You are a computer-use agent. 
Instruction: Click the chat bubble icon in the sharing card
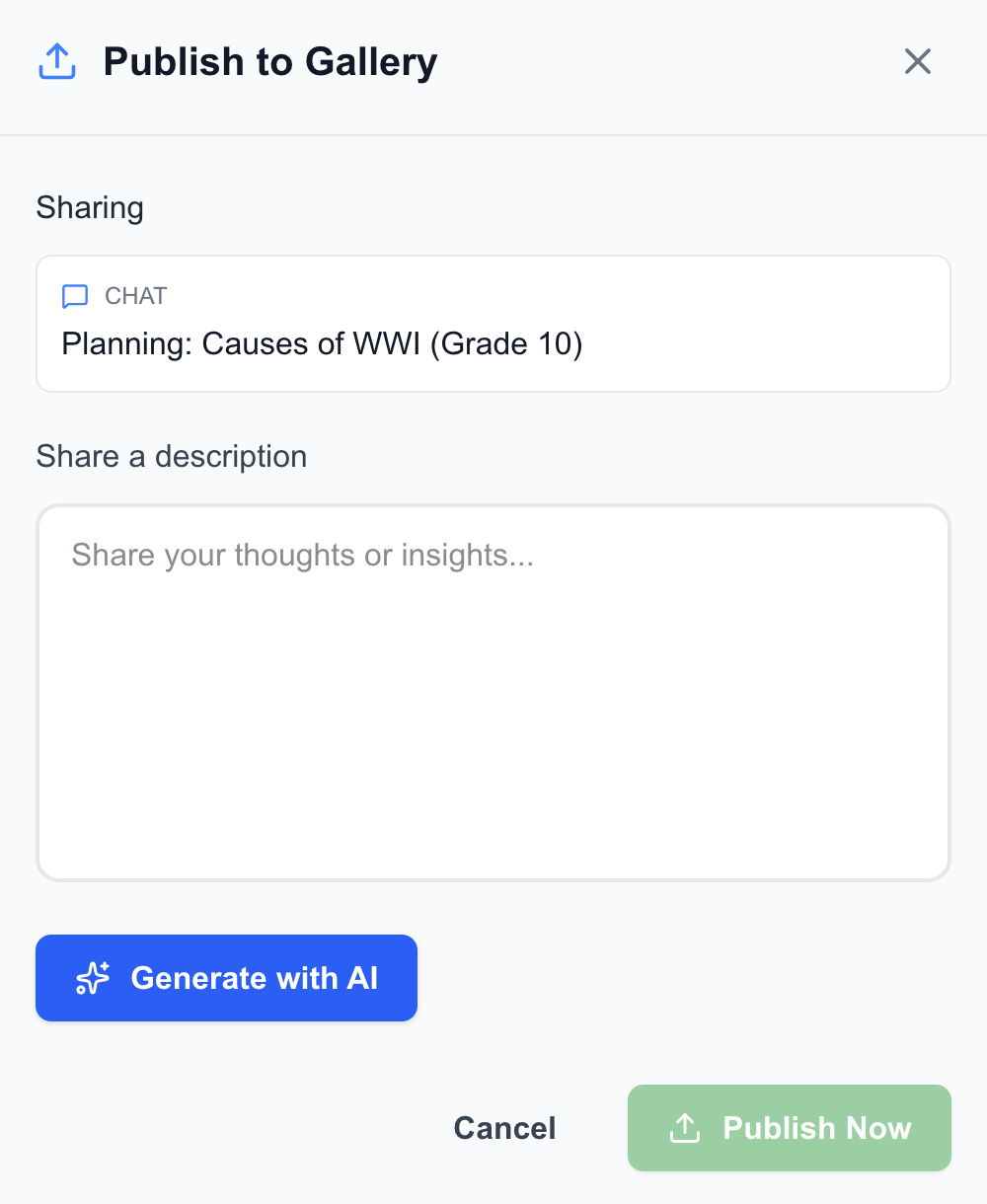[x=75, y=296]
